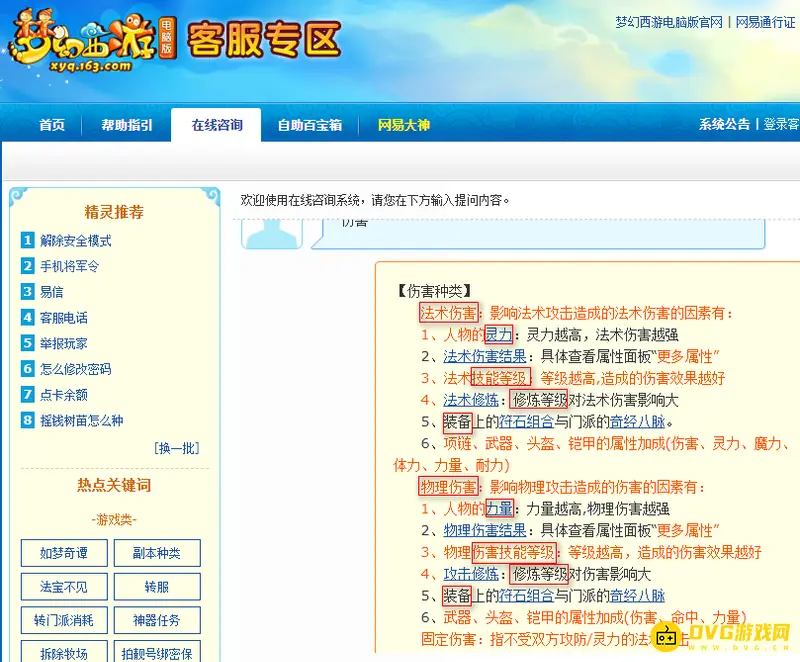Open 符石组合 link in 物理伤害 item 5

(x=527, y=596)
